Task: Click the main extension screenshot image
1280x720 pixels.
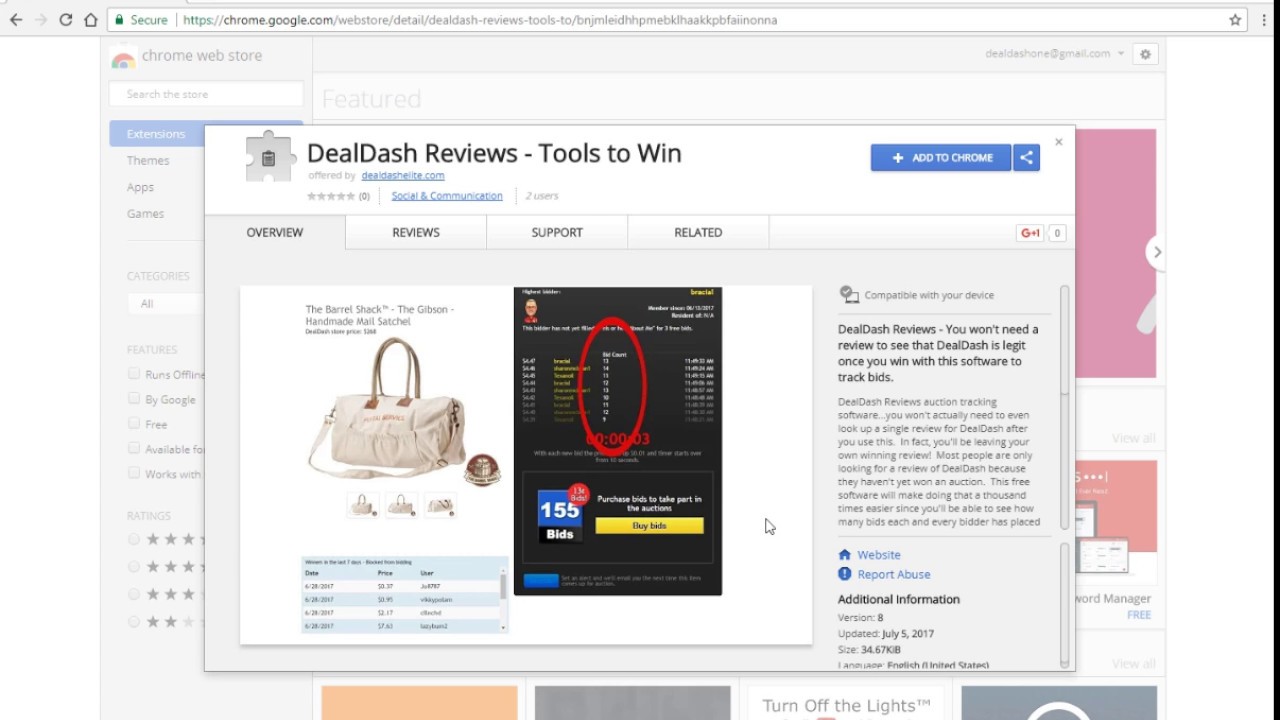Action: (526, 465)
